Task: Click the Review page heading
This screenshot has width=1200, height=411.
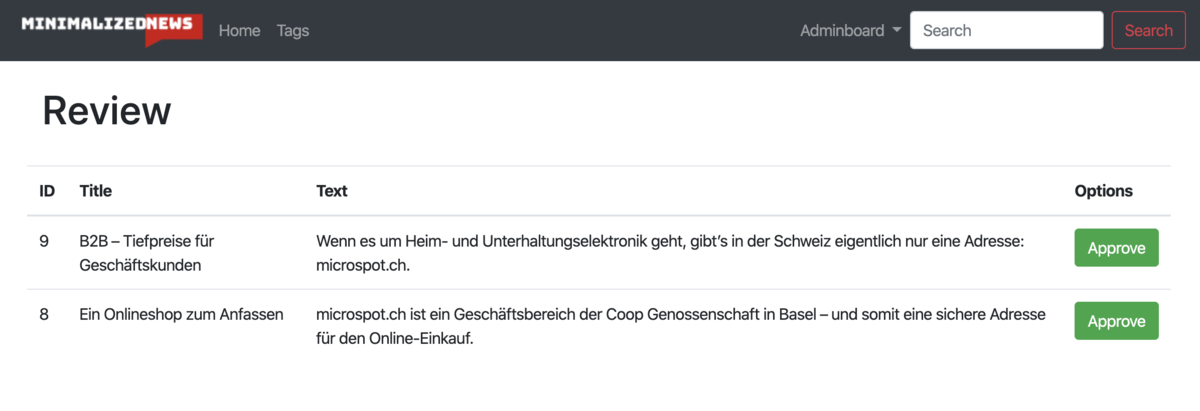Action: 106,111
